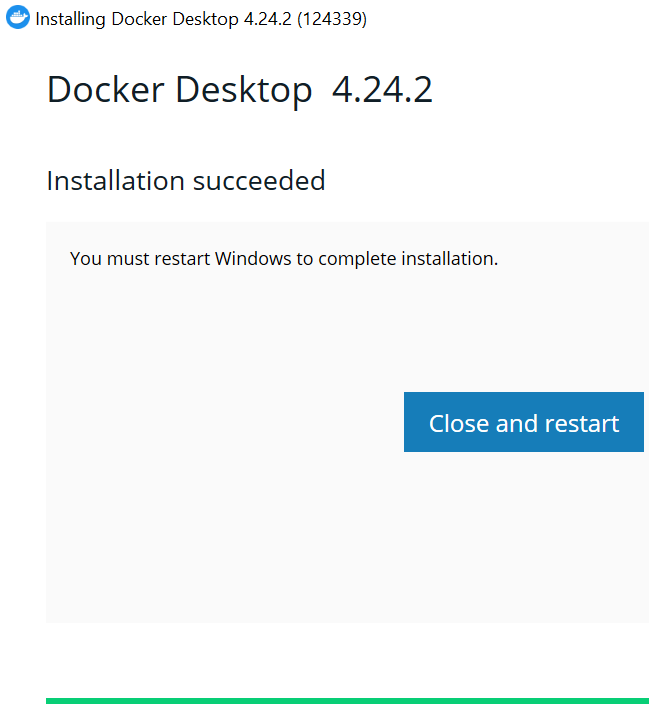The image size is (649, 707).
Task: Click the word succeeded in the subheading
Action: (x=259, y=181)
